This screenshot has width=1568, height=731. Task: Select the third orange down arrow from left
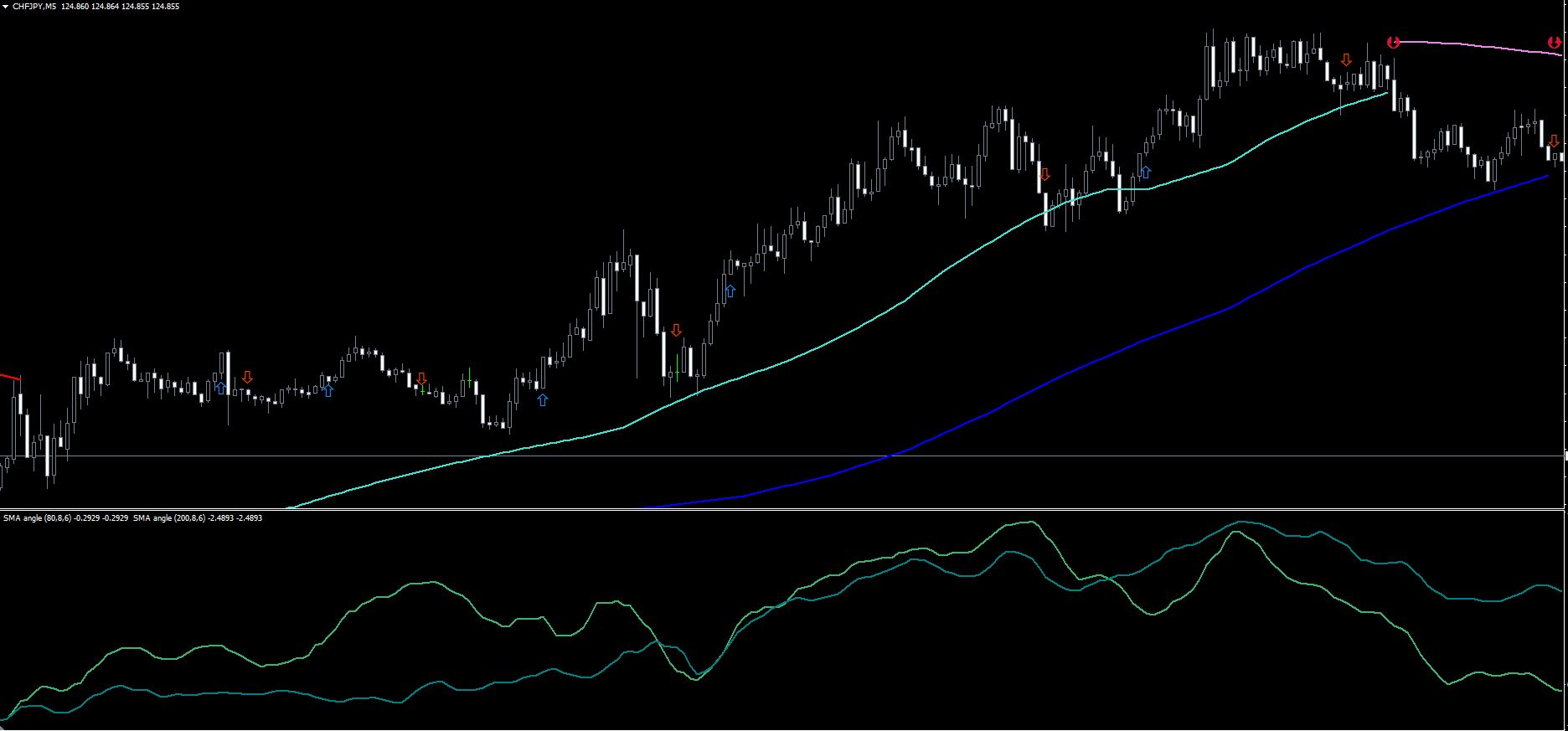[x=676, y=331]
